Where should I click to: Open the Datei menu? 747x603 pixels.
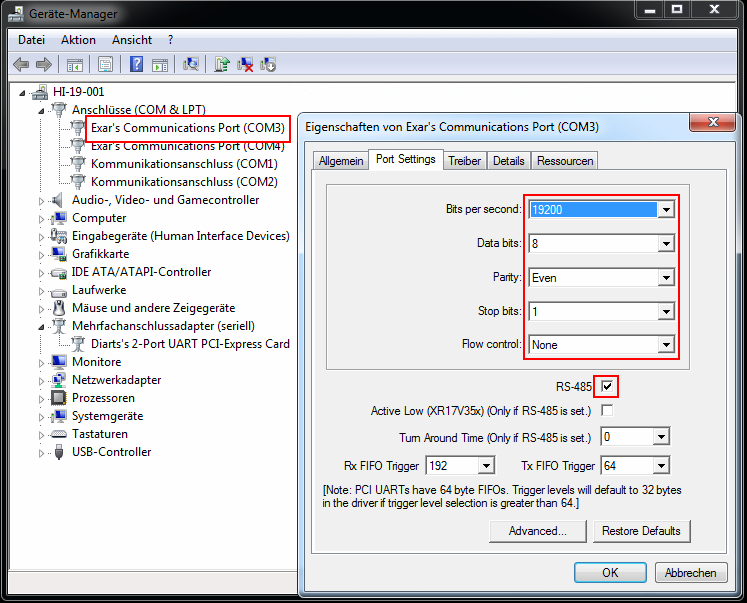31,40
